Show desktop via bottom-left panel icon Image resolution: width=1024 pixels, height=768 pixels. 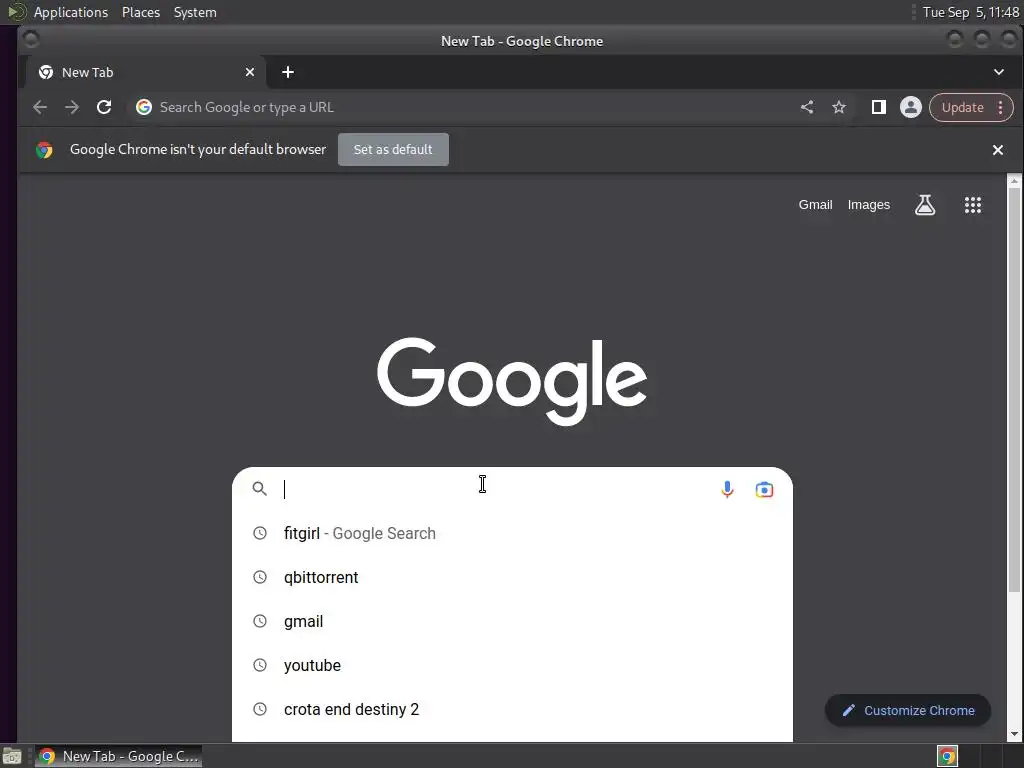[x=12, y=756]
